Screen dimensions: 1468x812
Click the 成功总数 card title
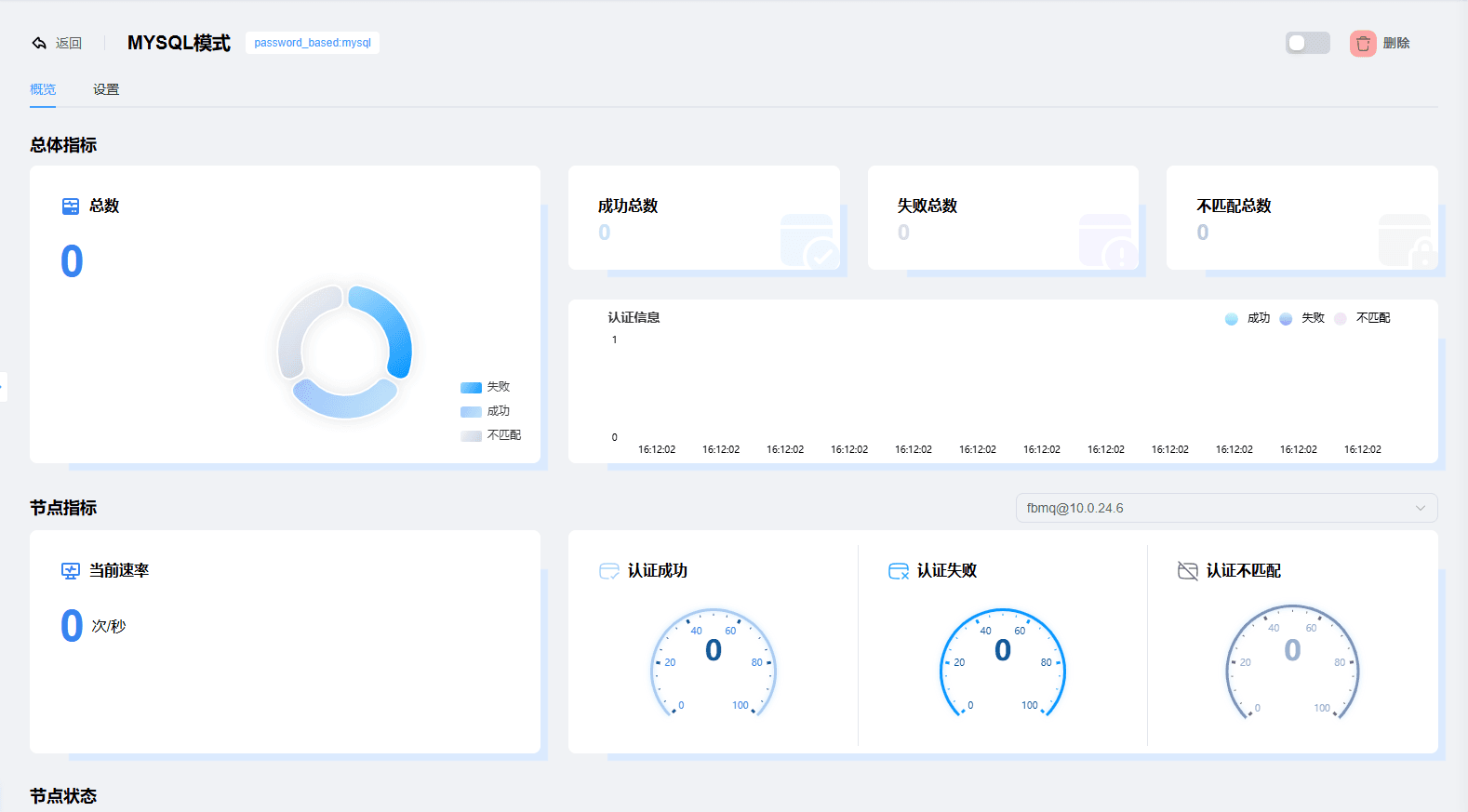[x=628, y=206]
